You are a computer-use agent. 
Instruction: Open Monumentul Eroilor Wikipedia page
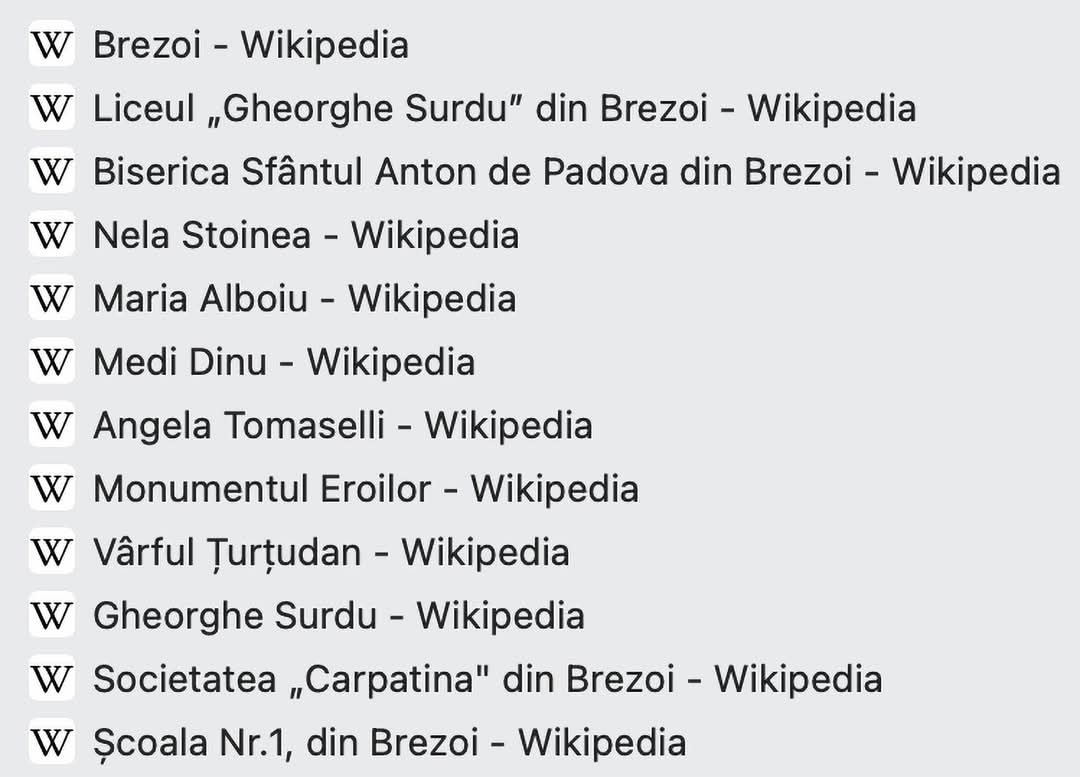(366, 488)
